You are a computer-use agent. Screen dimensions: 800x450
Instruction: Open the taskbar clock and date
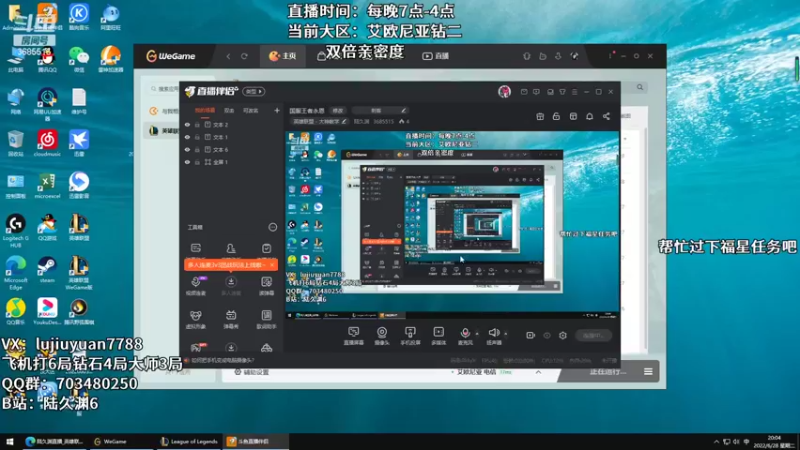[776, 442]
